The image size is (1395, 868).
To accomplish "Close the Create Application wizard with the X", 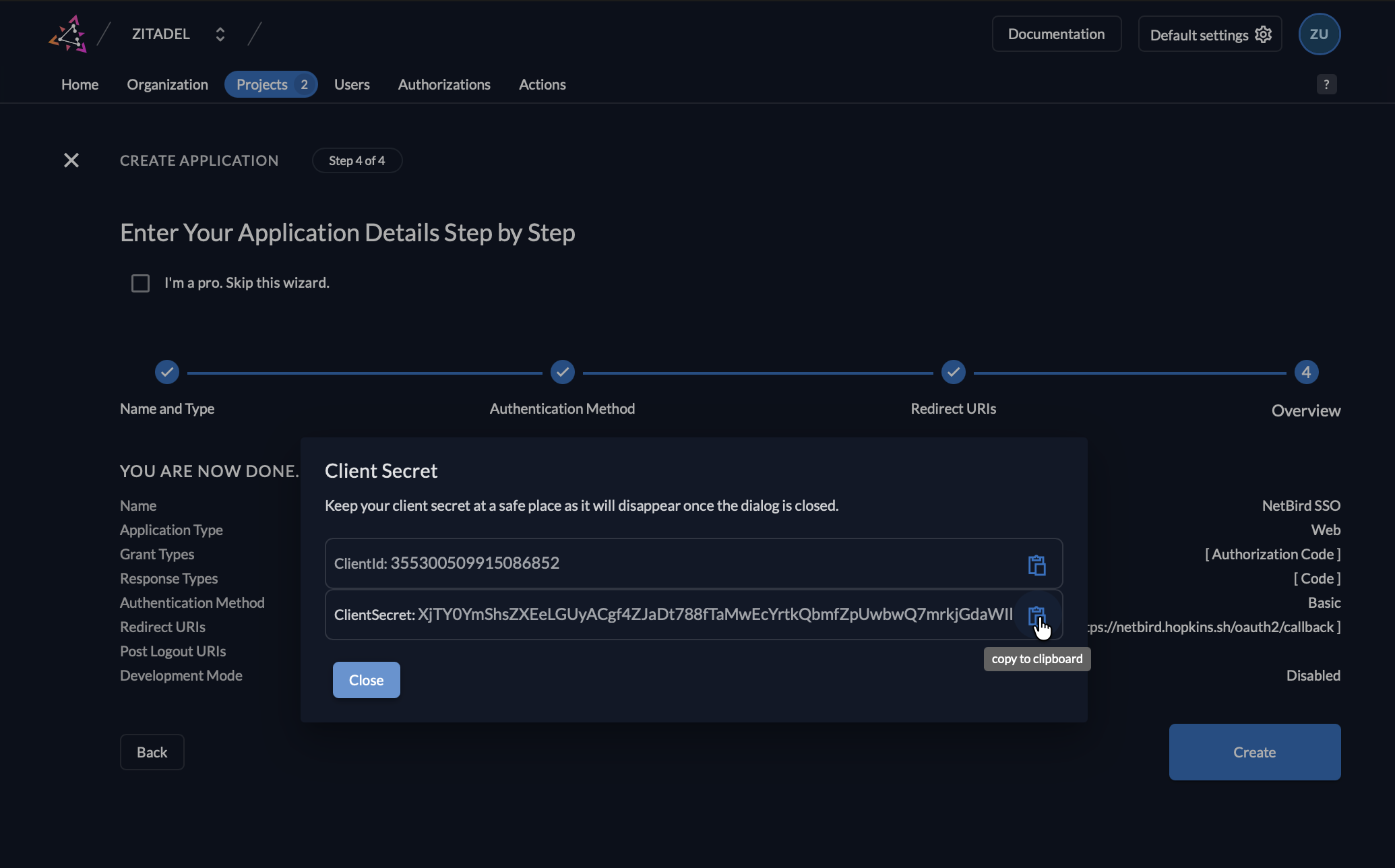I will click(x=71, y=160).
